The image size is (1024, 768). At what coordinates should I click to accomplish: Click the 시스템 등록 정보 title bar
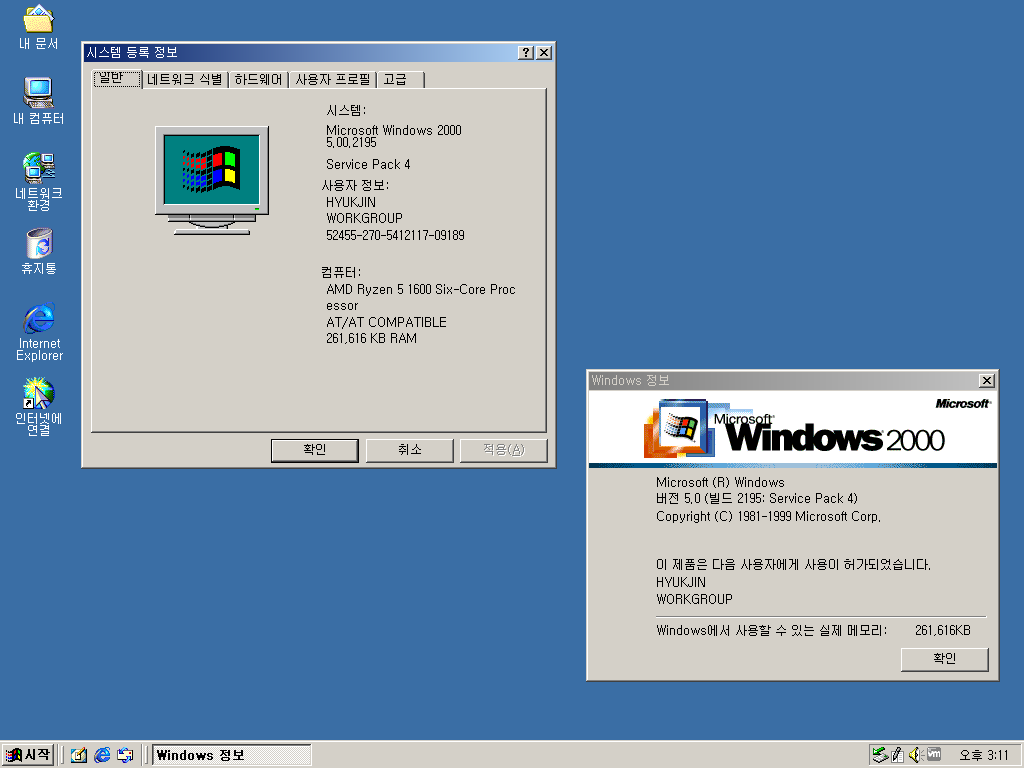(300, 52)
